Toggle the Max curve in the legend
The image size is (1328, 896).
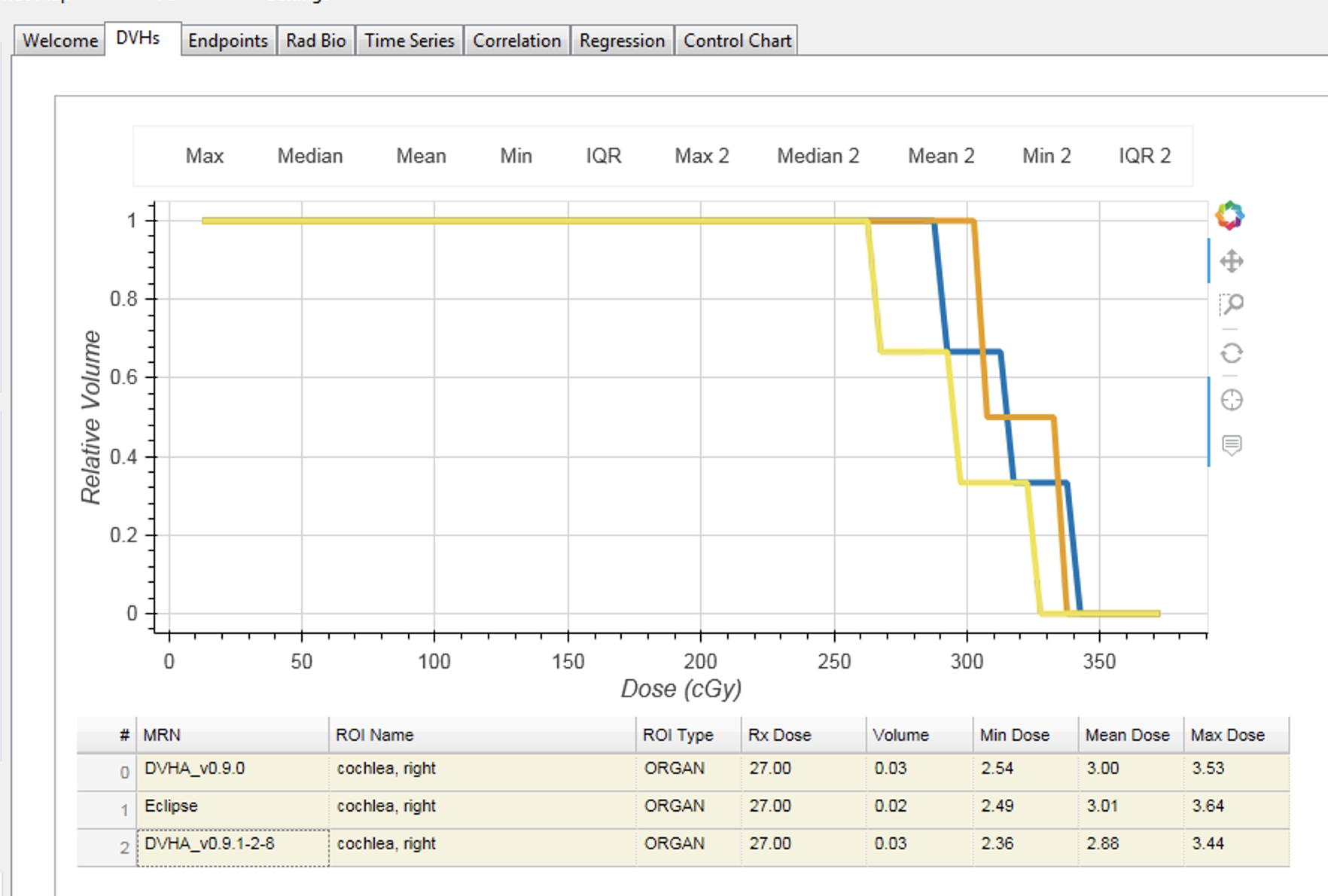[x=204, y=156]
